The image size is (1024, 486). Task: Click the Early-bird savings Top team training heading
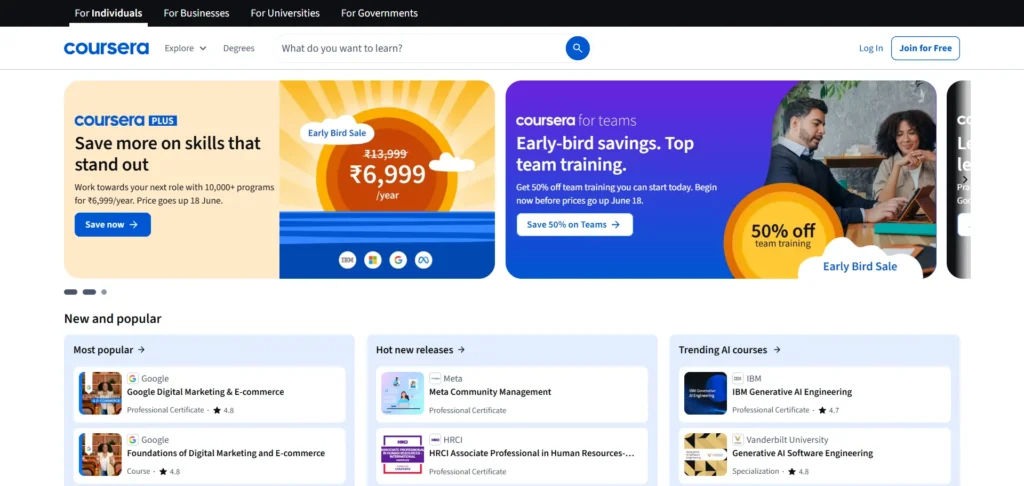point(605,154)
